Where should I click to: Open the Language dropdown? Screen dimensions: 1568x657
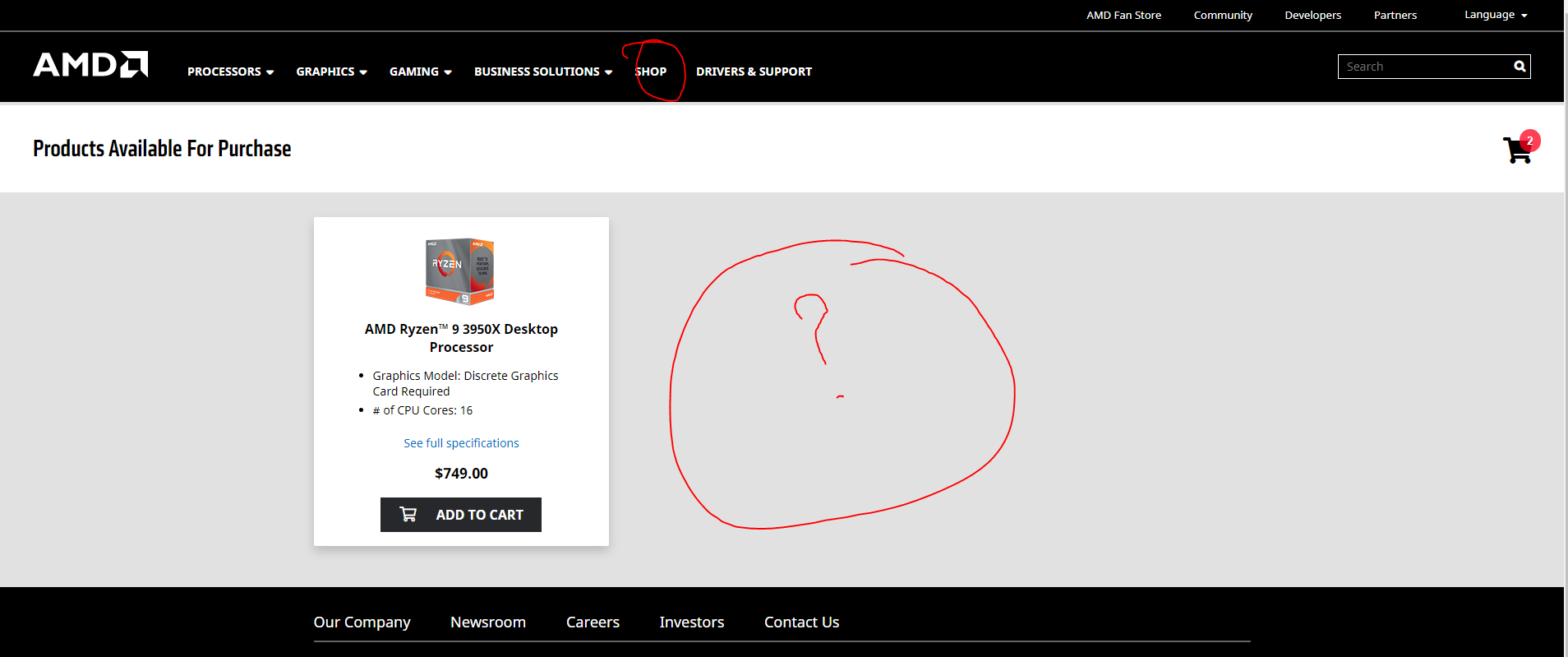(1496, 15)
